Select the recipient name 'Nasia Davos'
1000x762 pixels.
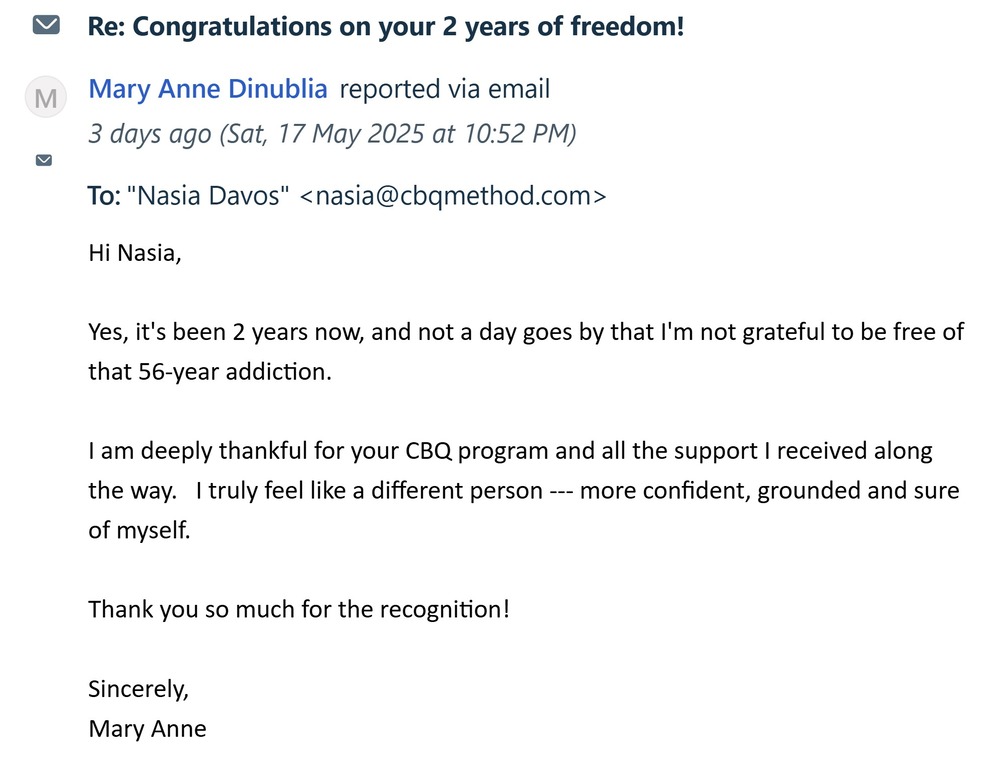point(209,196)
